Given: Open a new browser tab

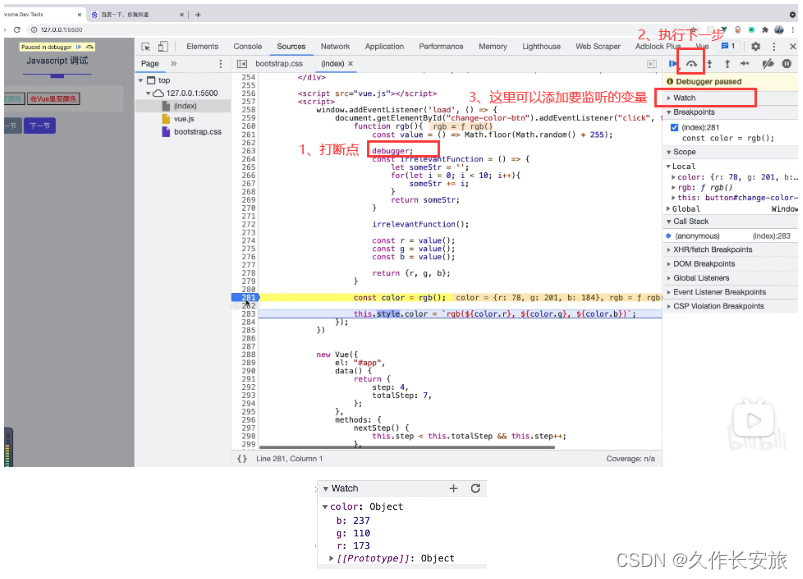Looking at the screenshot, I should [x=198, y=15].
